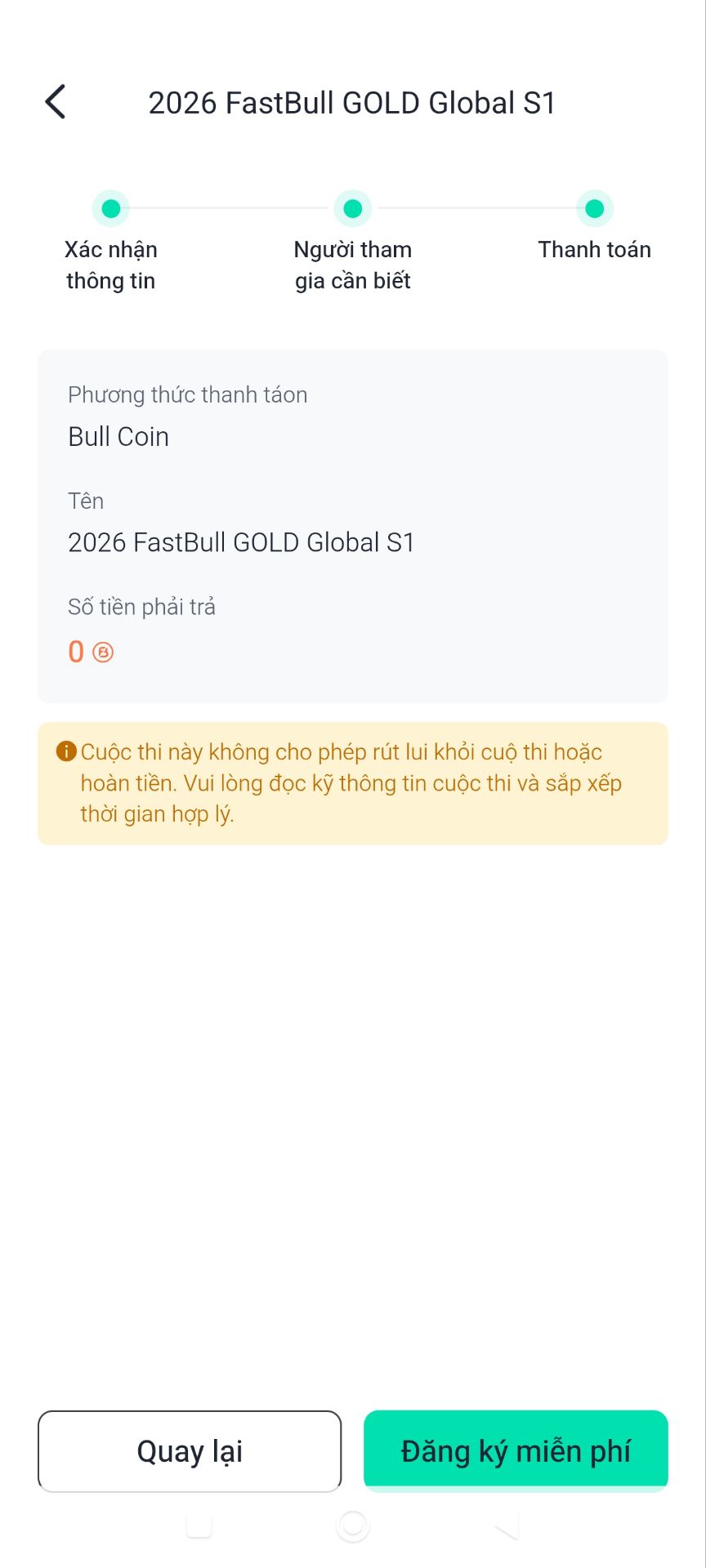706x1568 pixels.
Task: Click the orange Bull Coin currency icon
Action: [103, 653]
